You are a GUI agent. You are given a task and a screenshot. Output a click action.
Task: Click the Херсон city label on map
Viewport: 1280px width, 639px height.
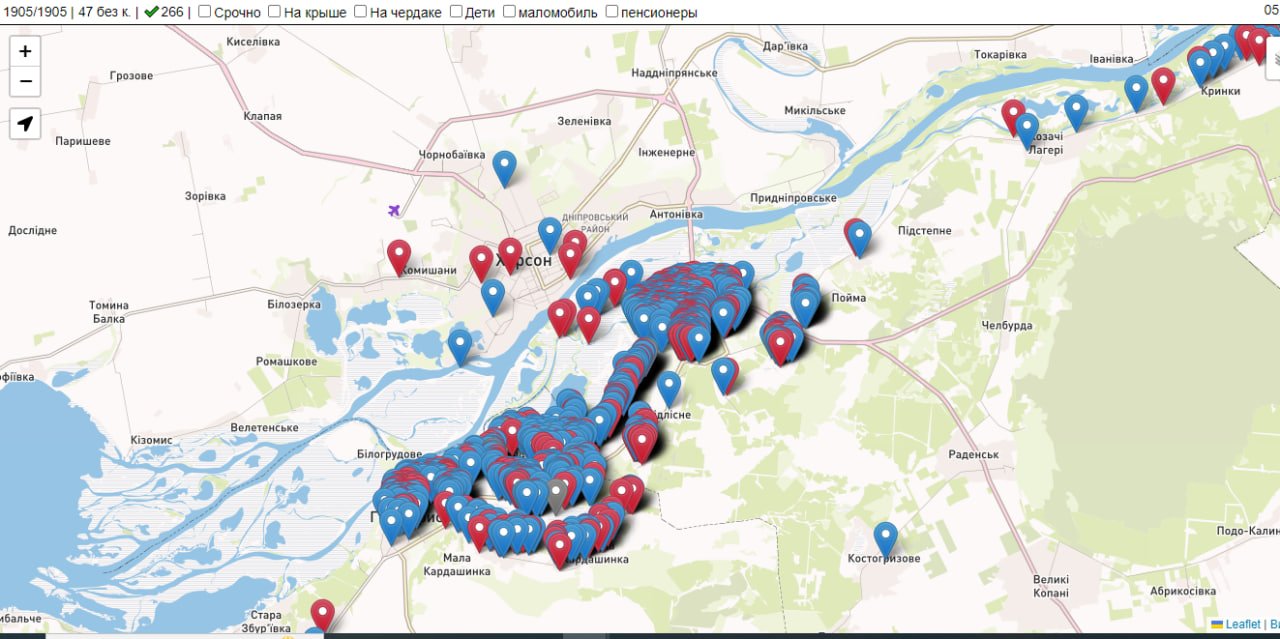pyautogui.click(x=530, y=260)
